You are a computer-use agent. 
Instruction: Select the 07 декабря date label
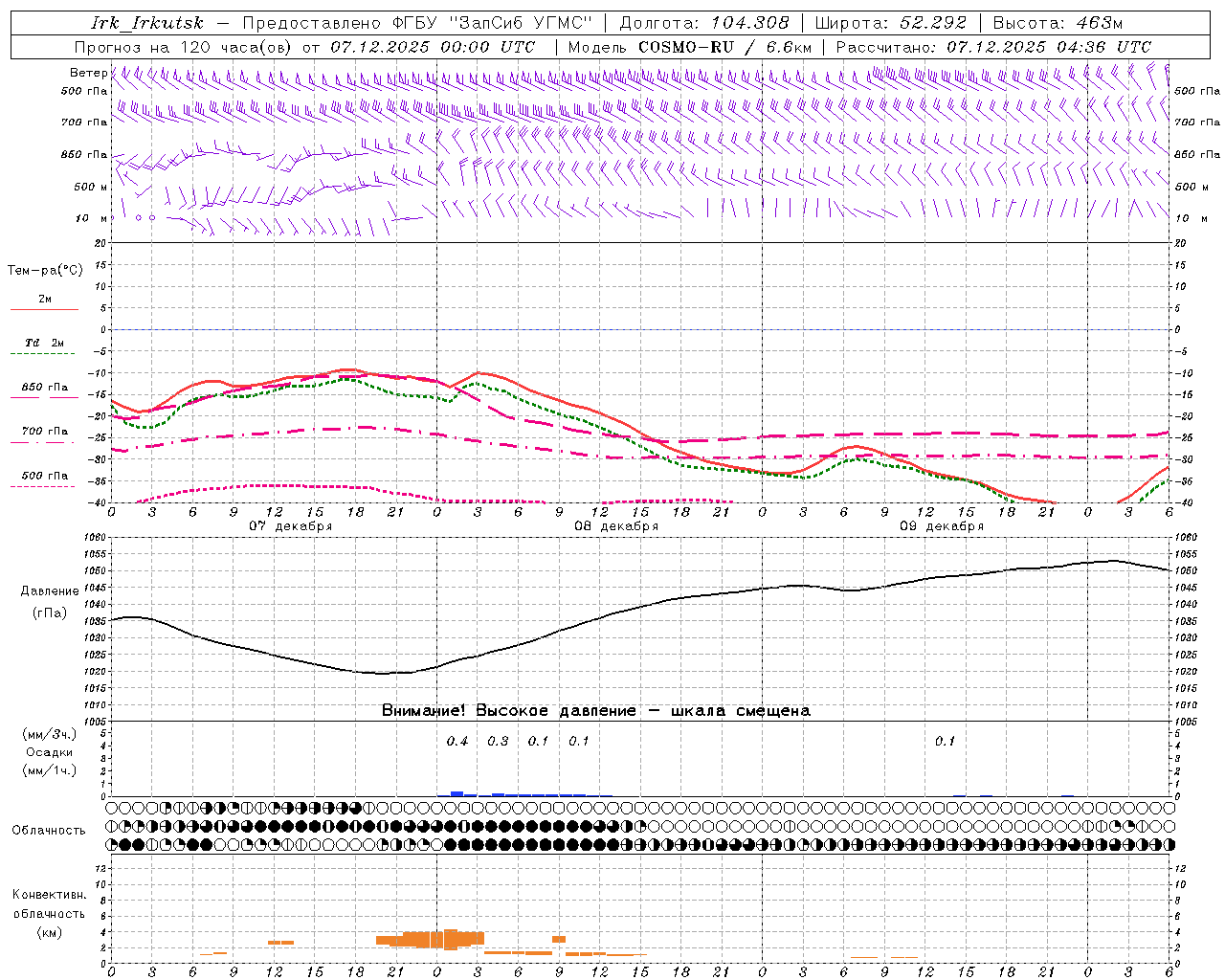(x=291, y=526)
